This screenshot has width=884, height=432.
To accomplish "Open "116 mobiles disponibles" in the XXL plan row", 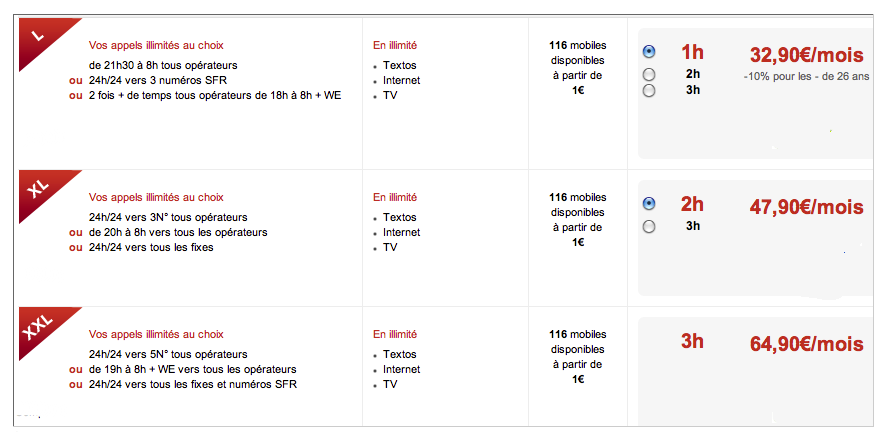I will [x=578, y=349].
